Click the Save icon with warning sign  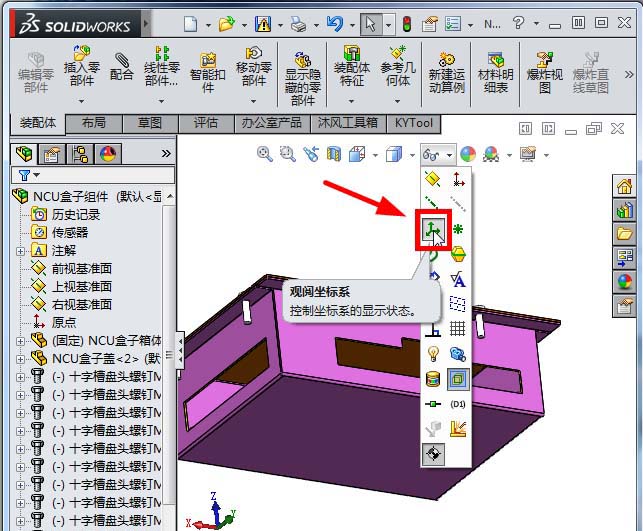pyautogui.click(x=263, y=24)
